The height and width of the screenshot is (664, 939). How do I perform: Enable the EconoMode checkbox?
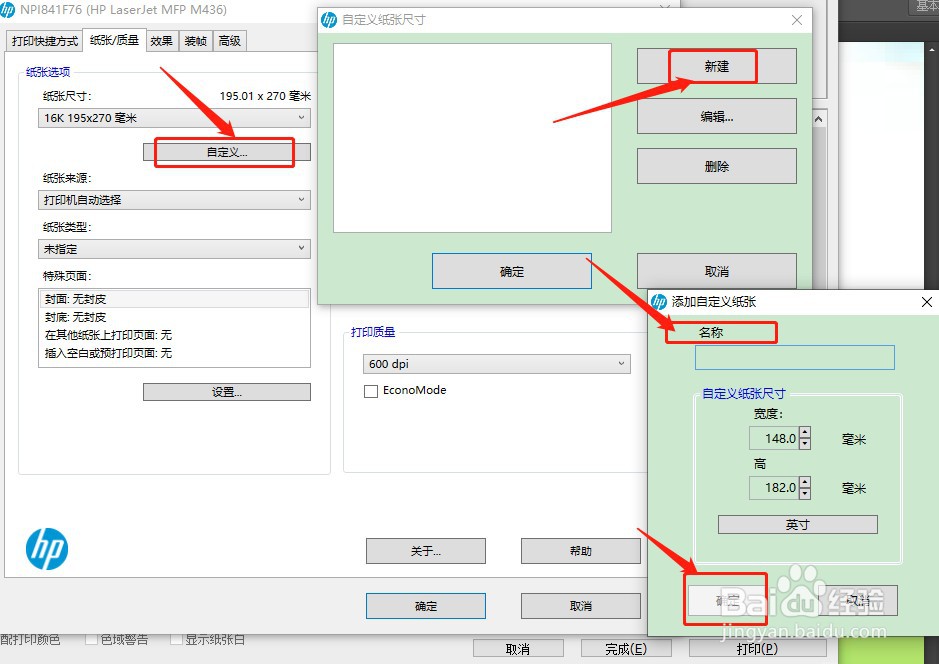click(x=371, y=391)
